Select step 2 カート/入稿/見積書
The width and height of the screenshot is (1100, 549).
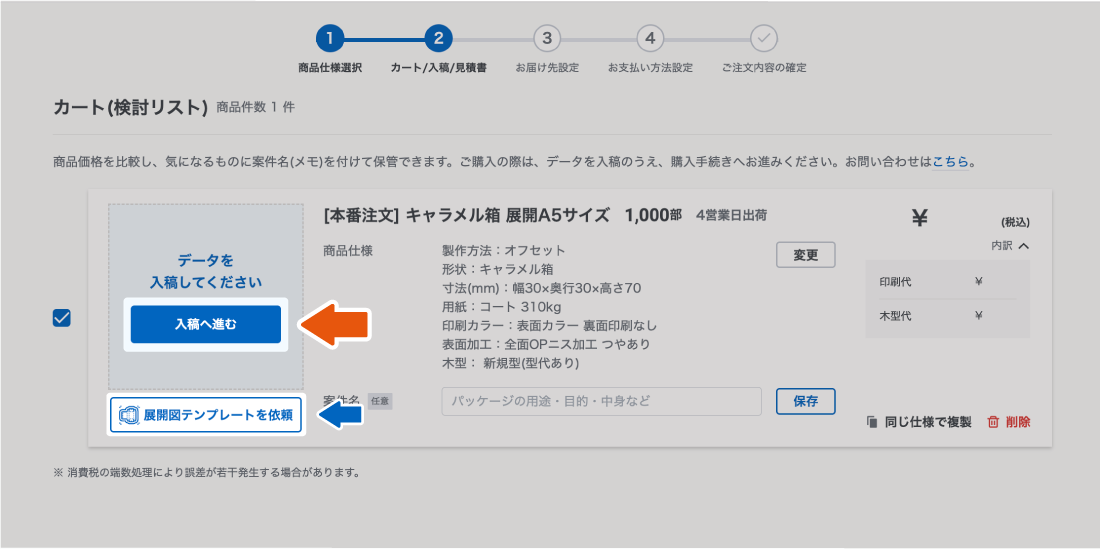(438, 39)
